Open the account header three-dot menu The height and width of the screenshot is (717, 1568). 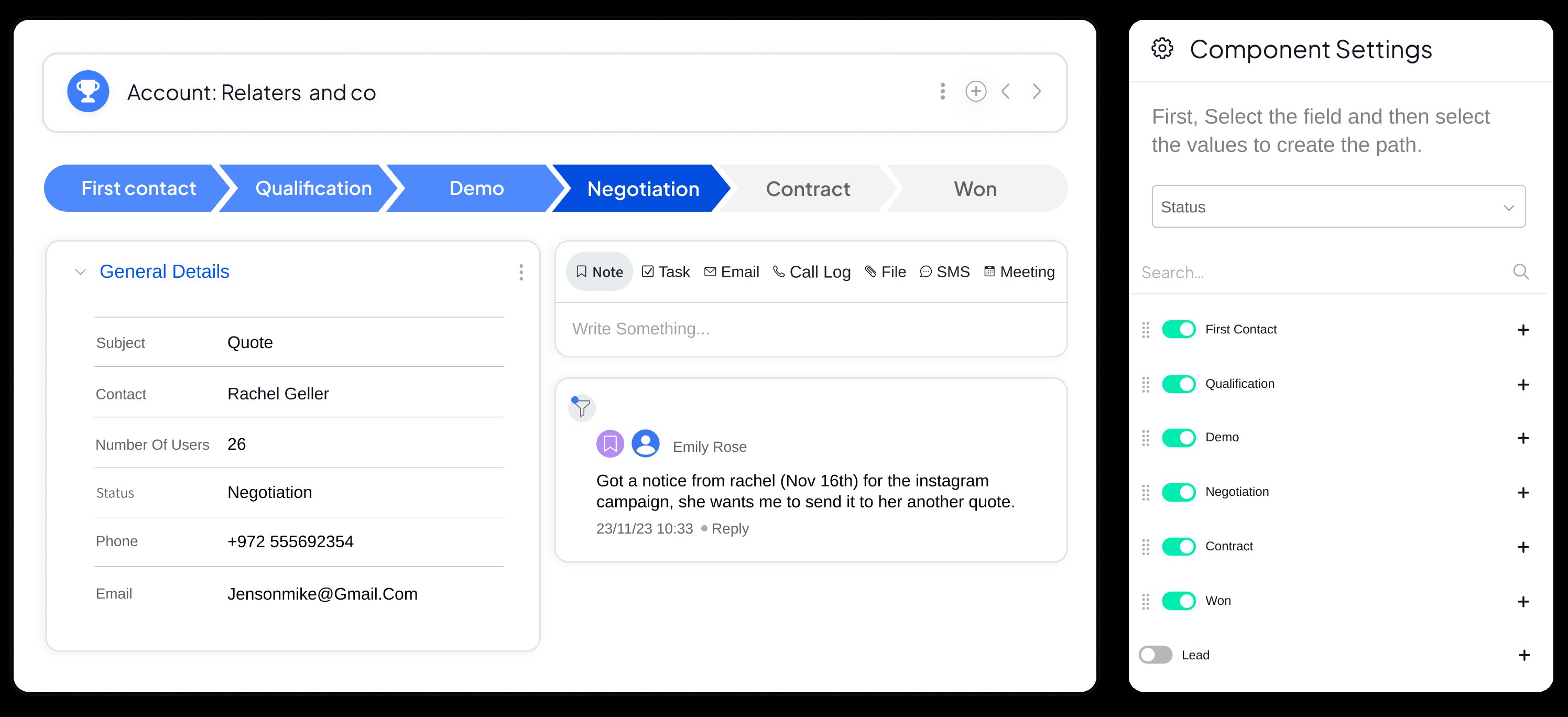(x=942, y=91)
